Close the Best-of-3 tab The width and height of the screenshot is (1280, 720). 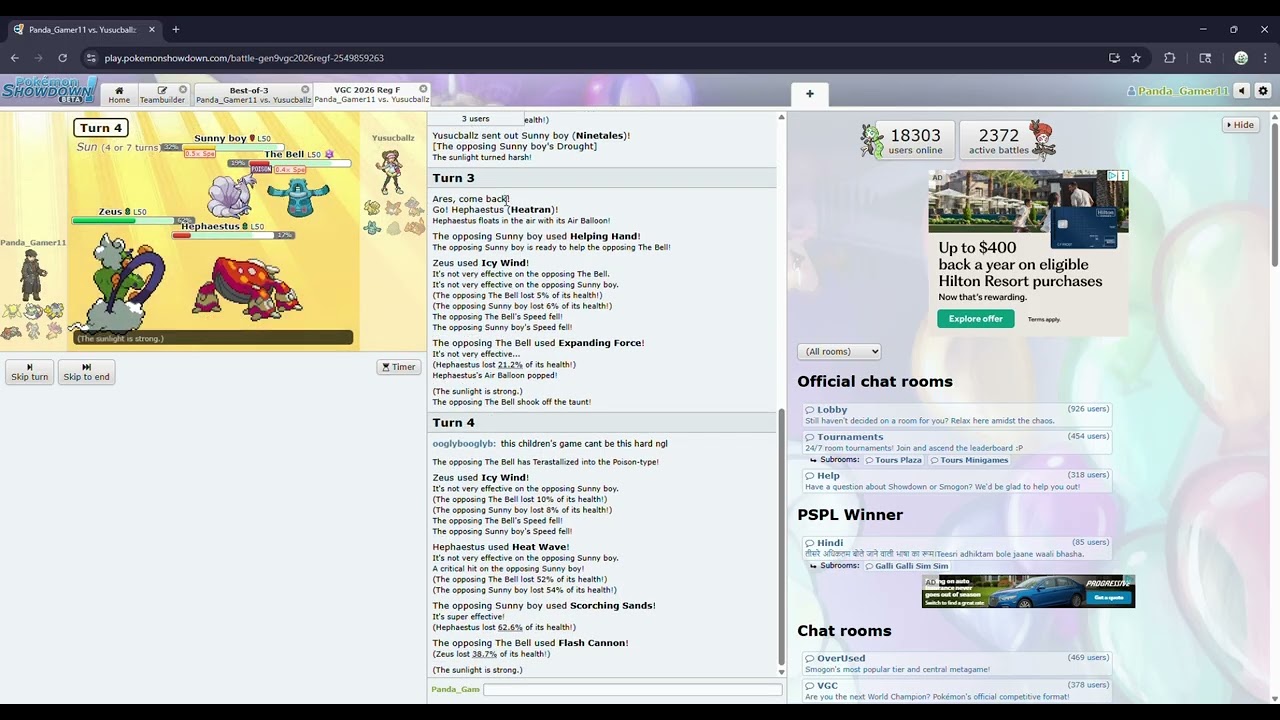click(305, 90)
